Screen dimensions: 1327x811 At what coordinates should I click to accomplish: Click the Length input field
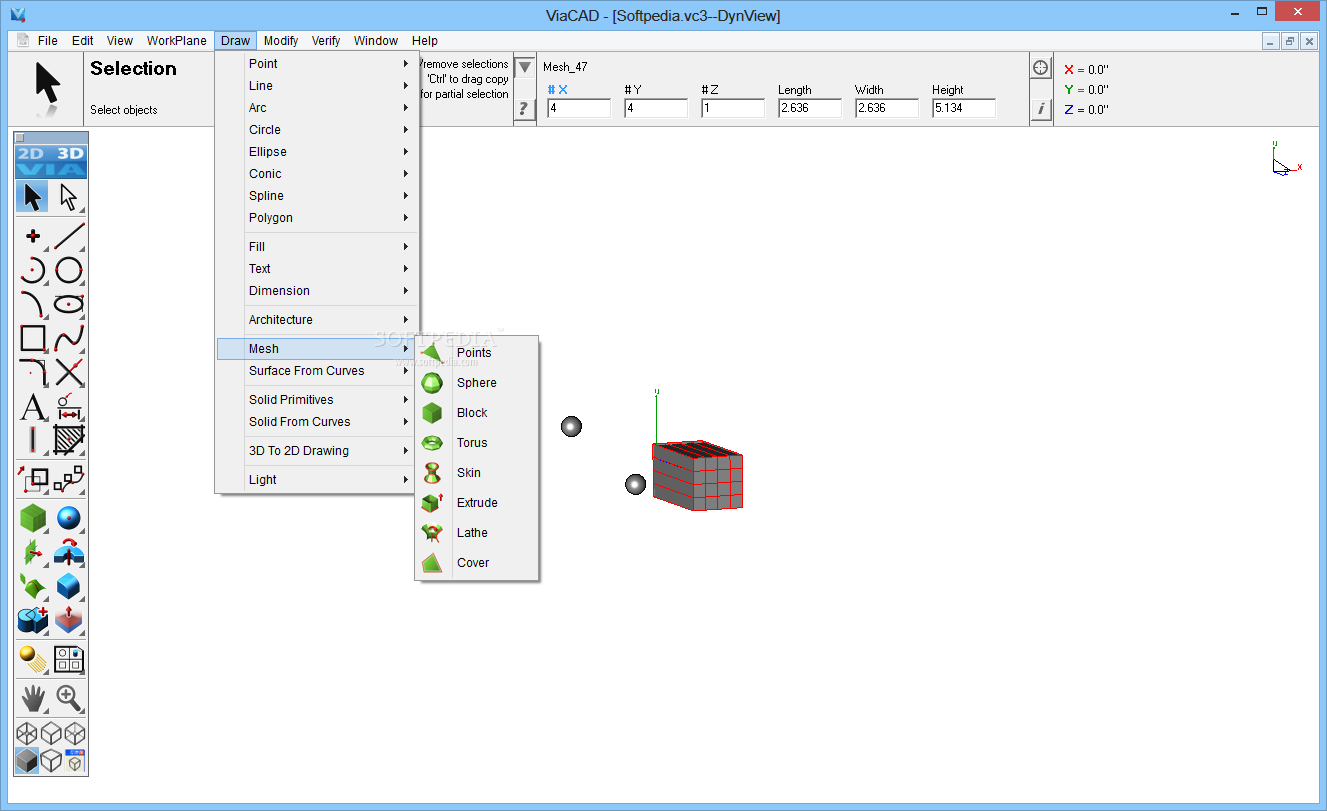809,108
